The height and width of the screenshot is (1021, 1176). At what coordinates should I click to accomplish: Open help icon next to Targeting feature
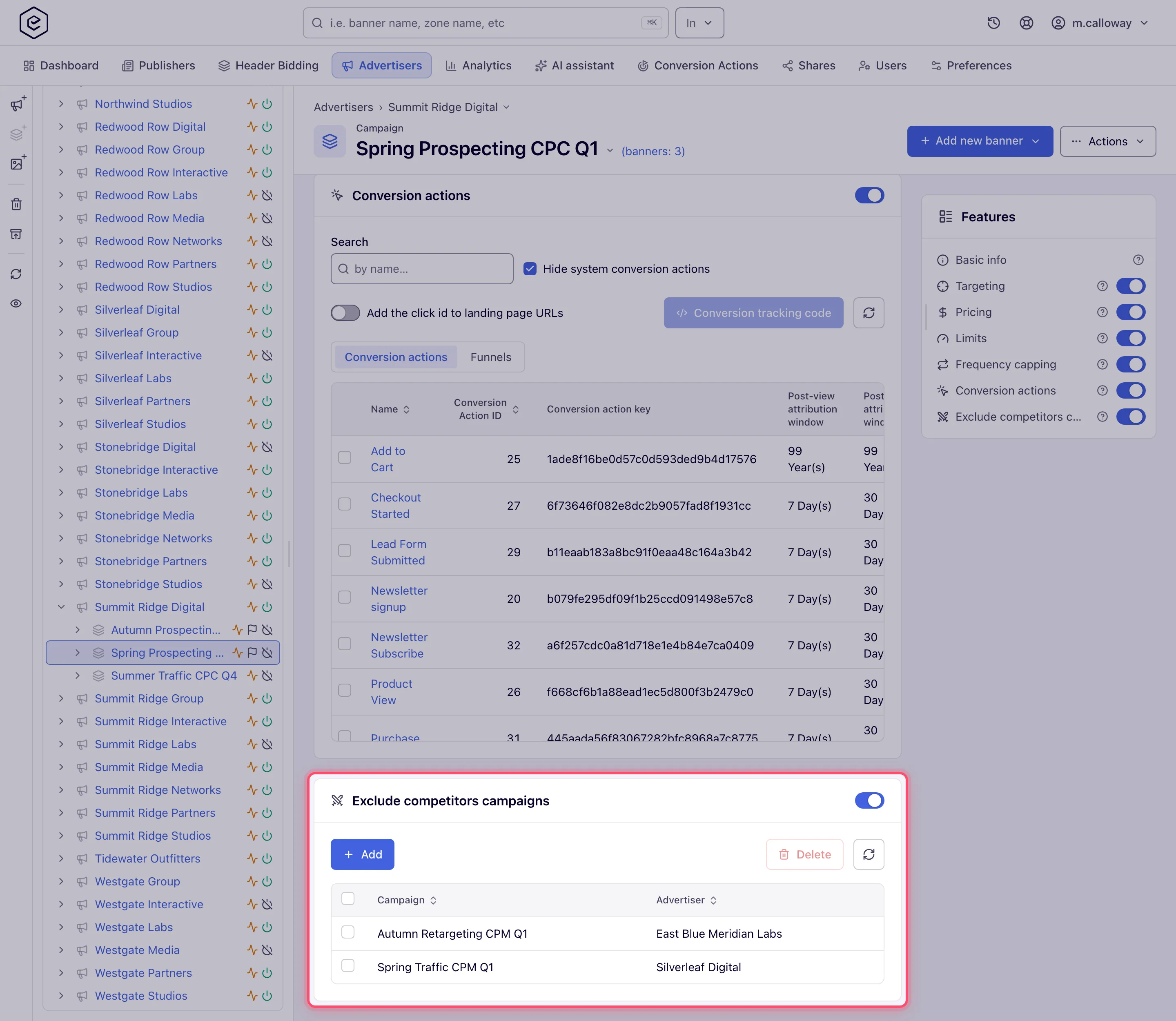1102,286
